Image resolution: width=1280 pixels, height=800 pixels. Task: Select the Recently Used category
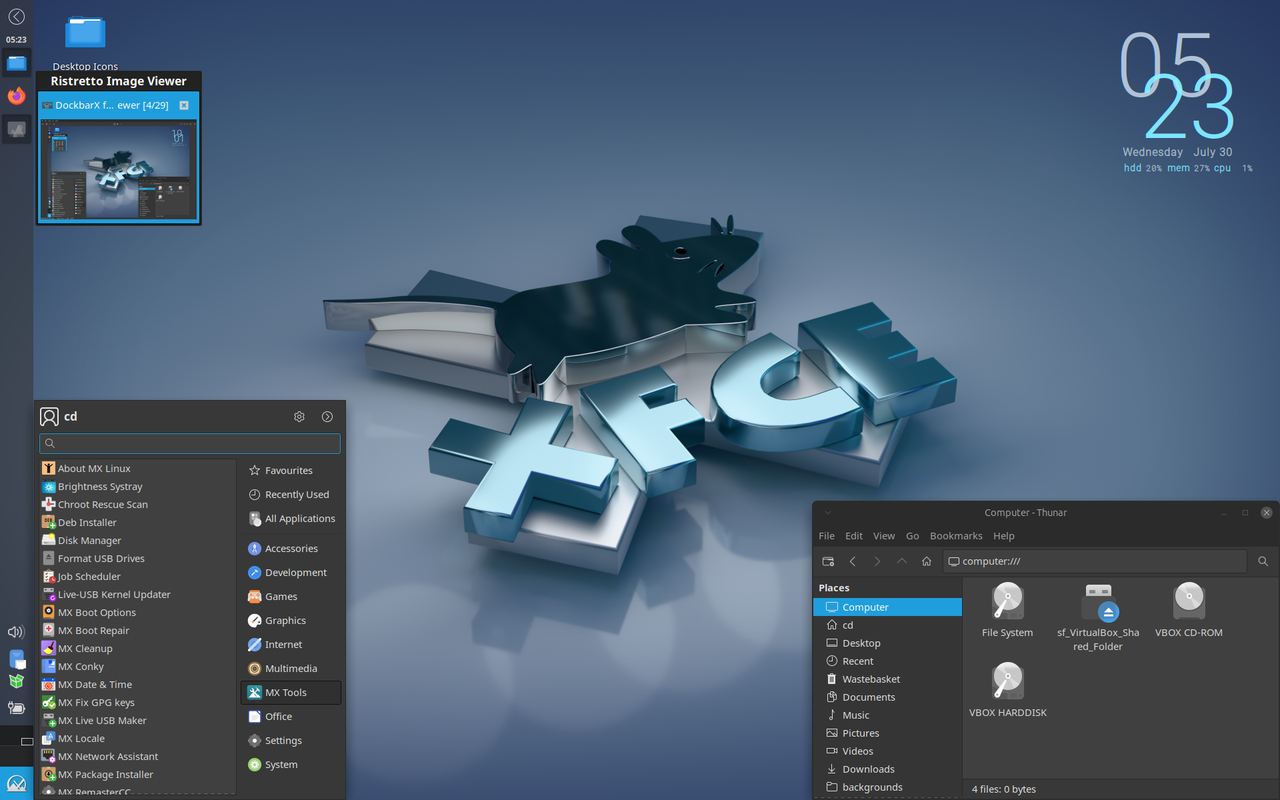[x=291, y=494]
